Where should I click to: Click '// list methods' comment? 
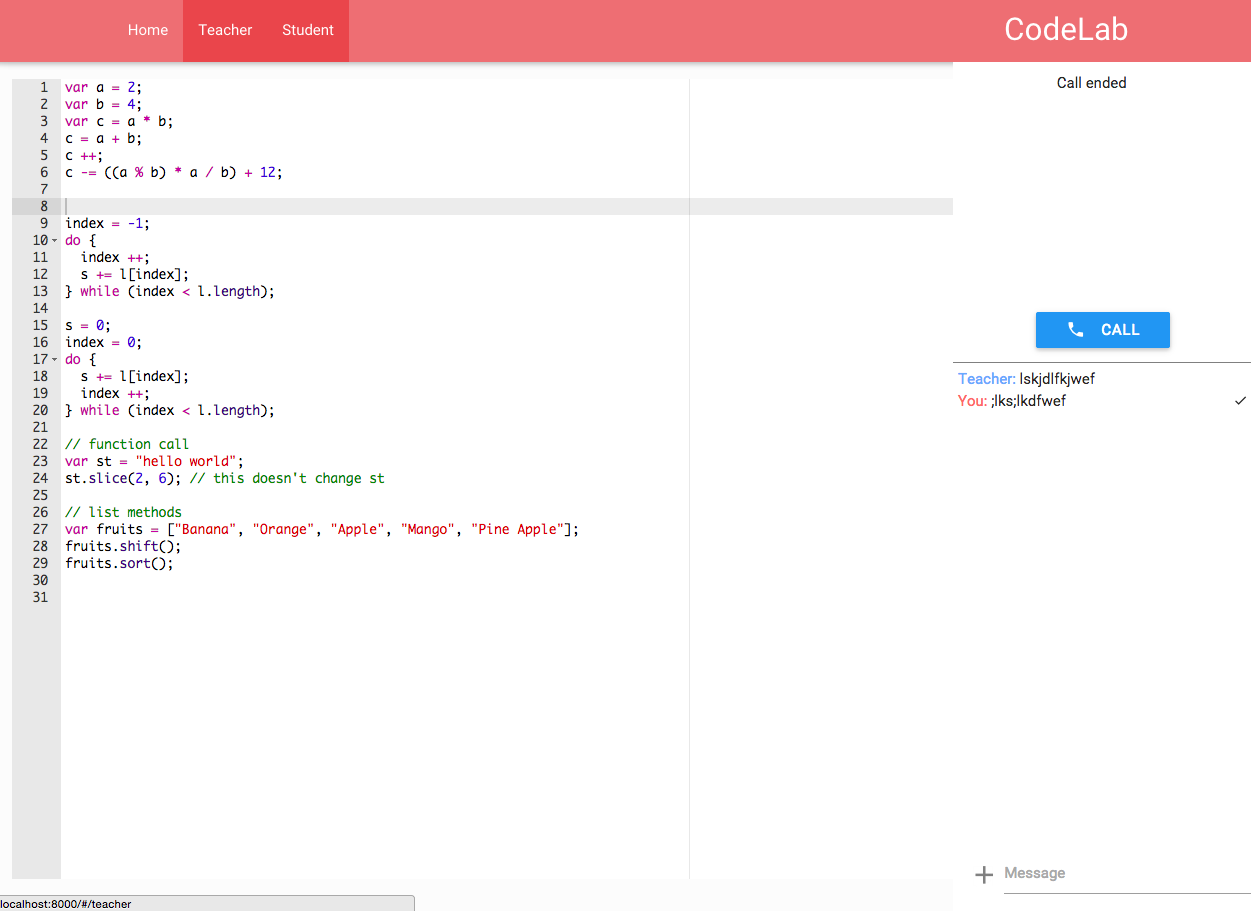pos(123,513)
